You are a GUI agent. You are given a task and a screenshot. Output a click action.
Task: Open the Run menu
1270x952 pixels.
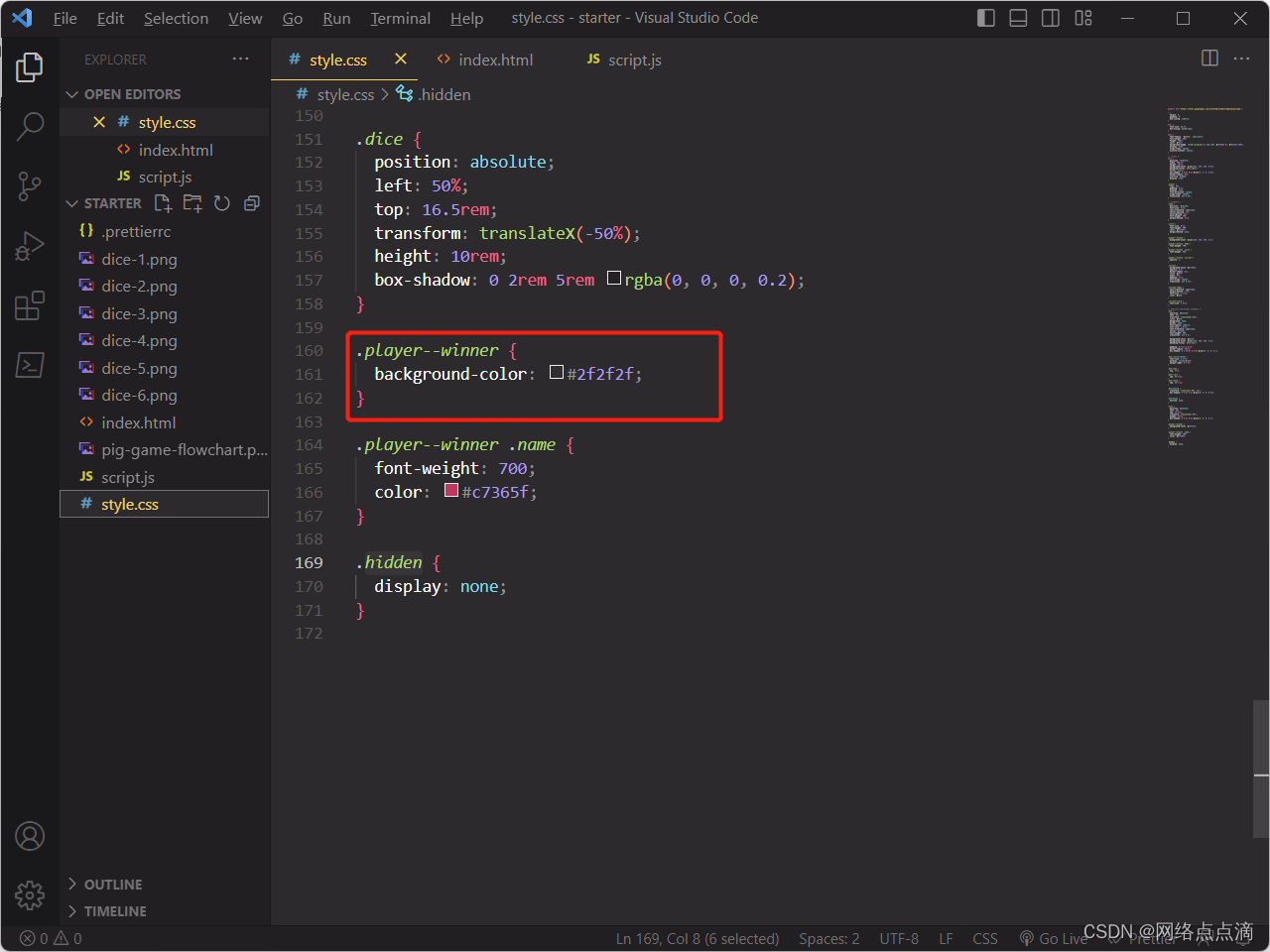pos(336,18)
